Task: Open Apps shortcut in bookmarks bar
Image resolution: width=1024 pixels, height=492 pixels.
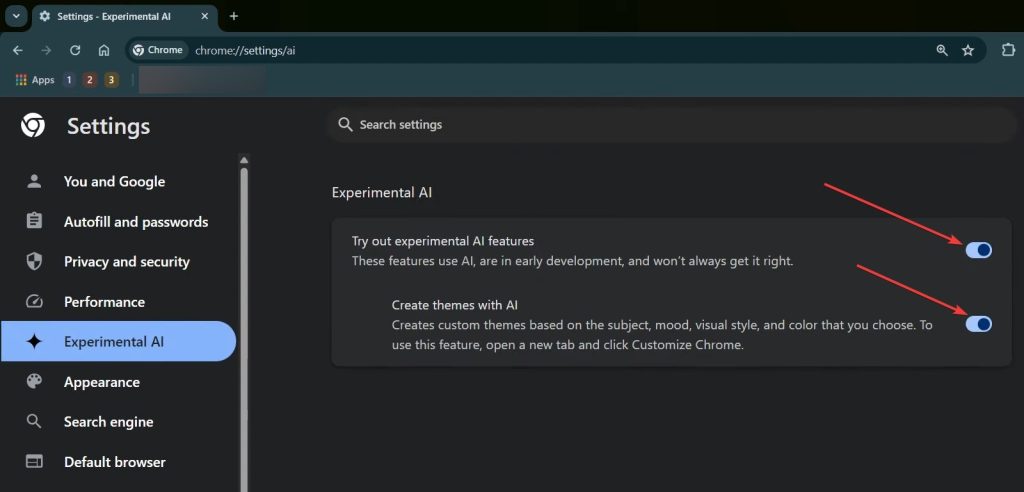Action: pos(35,80)
